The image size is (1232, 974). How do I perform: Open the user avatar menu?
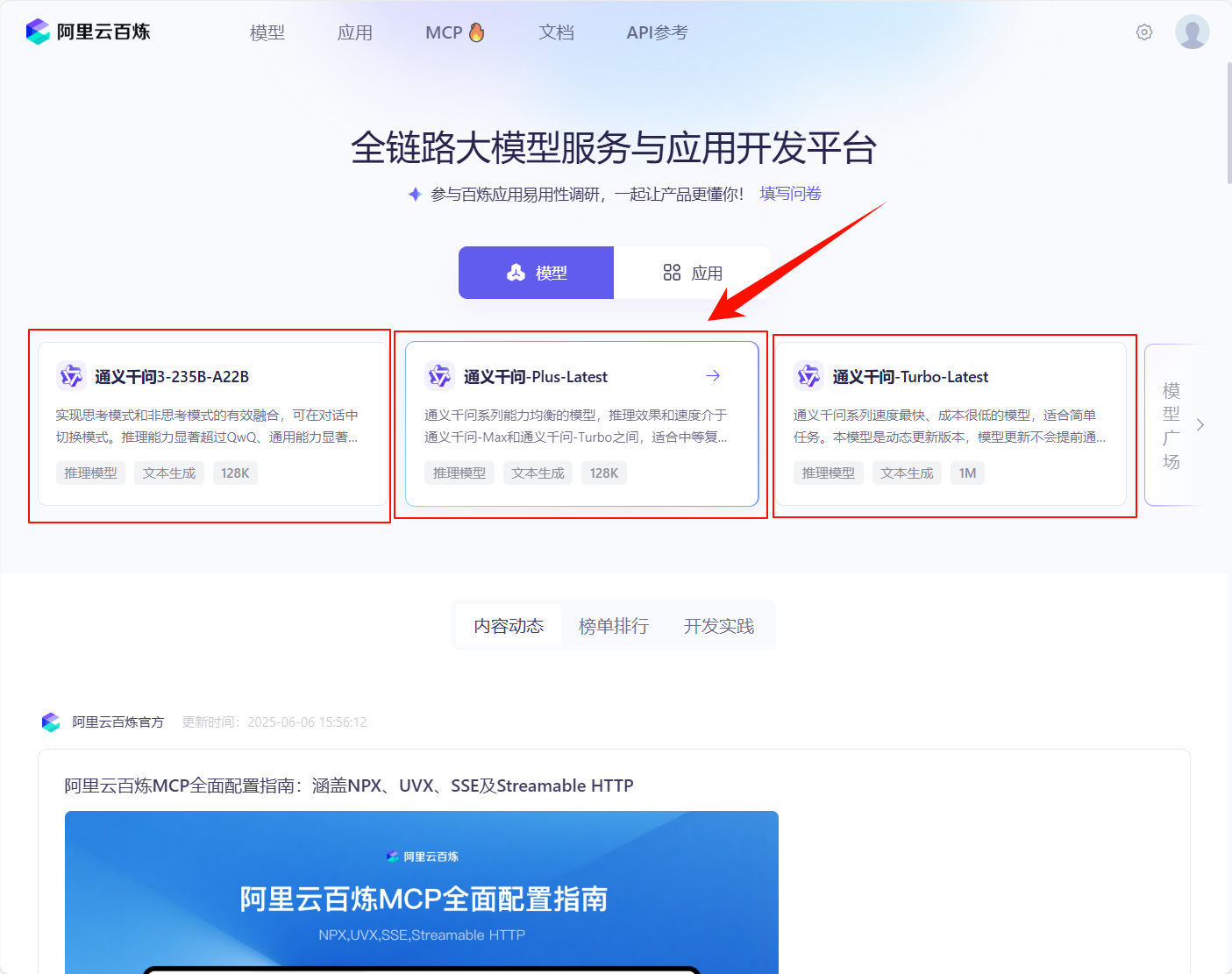point(1193,32)
